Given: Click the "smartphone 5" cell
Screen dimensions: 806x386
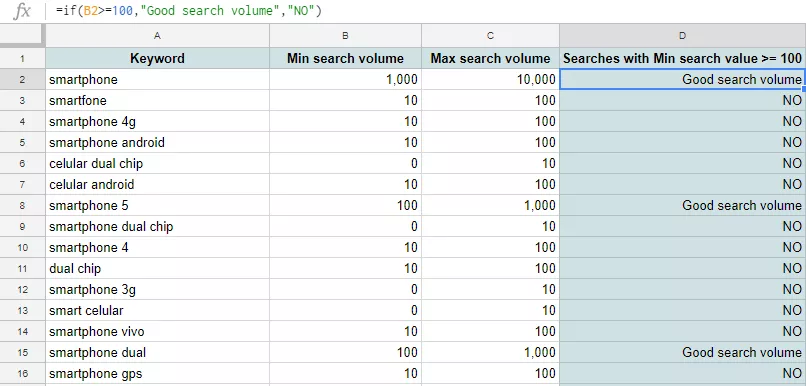Looking at the screenshot, I should [x=157, y=206].
